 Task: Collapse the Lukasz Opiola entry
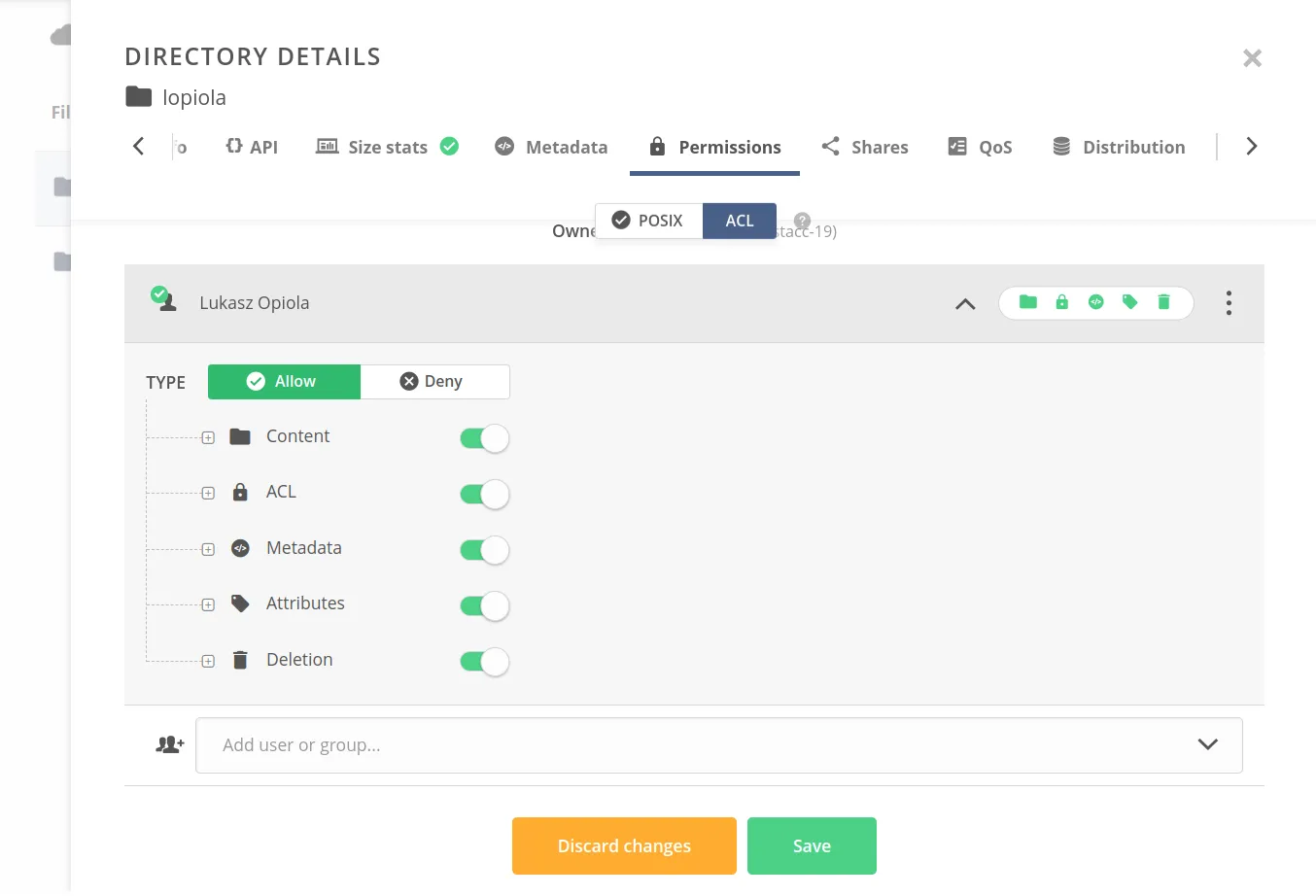tap(964, 303)
